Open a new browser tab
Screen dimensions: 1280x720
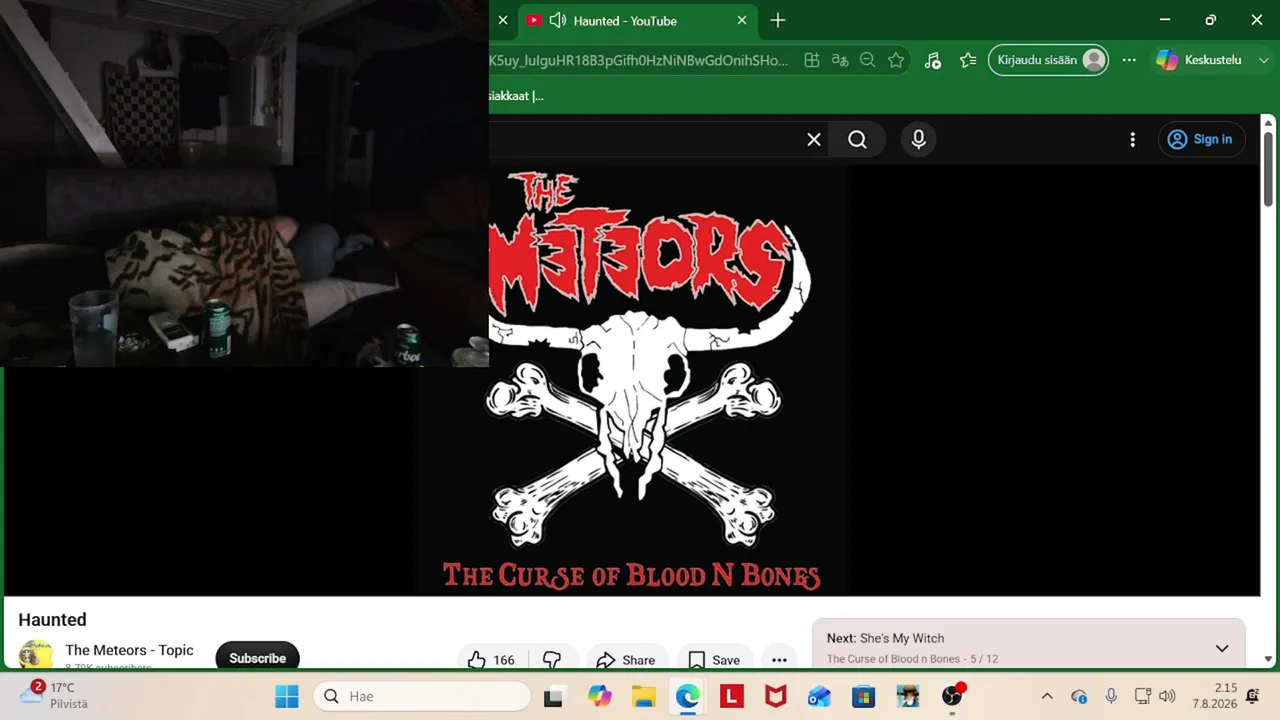click(x=778, y=20)
